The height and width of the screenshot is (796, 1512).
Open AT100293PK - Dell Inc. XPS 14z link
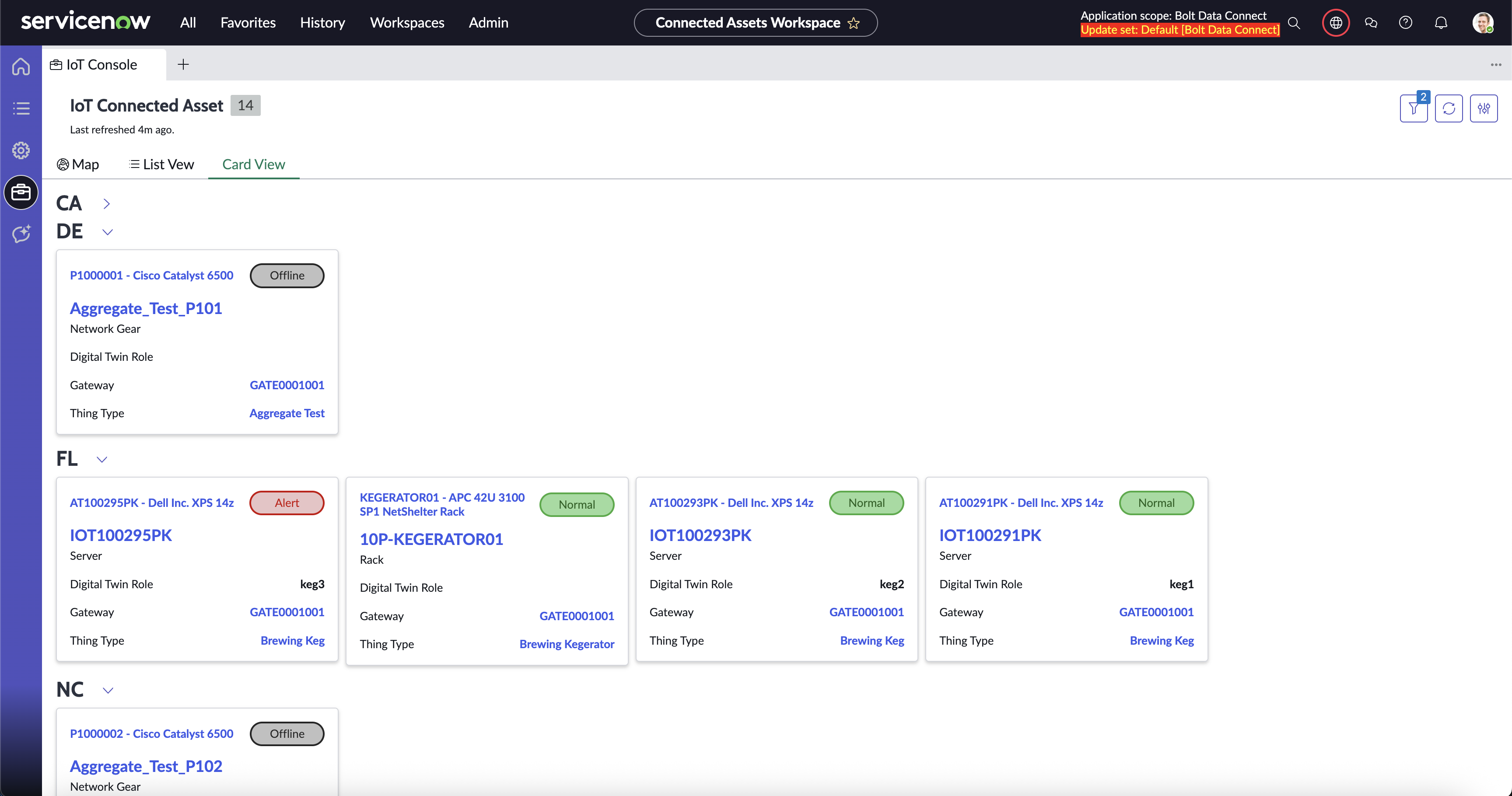coord(731,503)
